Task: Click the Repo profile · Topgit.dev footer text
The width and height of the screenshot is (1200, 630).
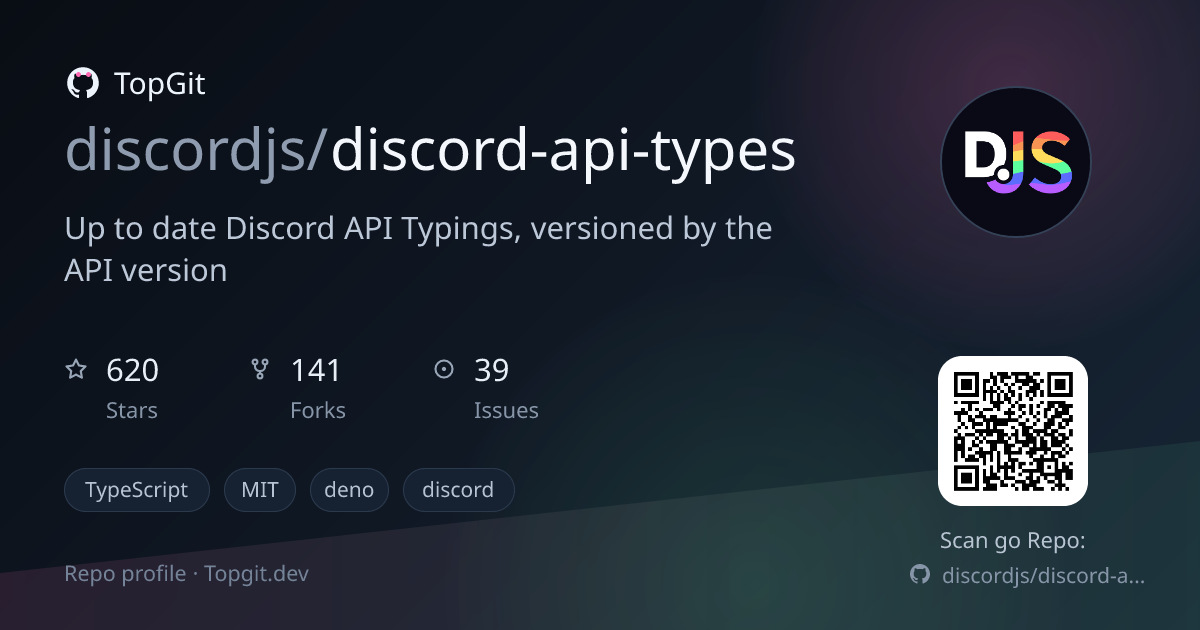Action: point(186,574)
